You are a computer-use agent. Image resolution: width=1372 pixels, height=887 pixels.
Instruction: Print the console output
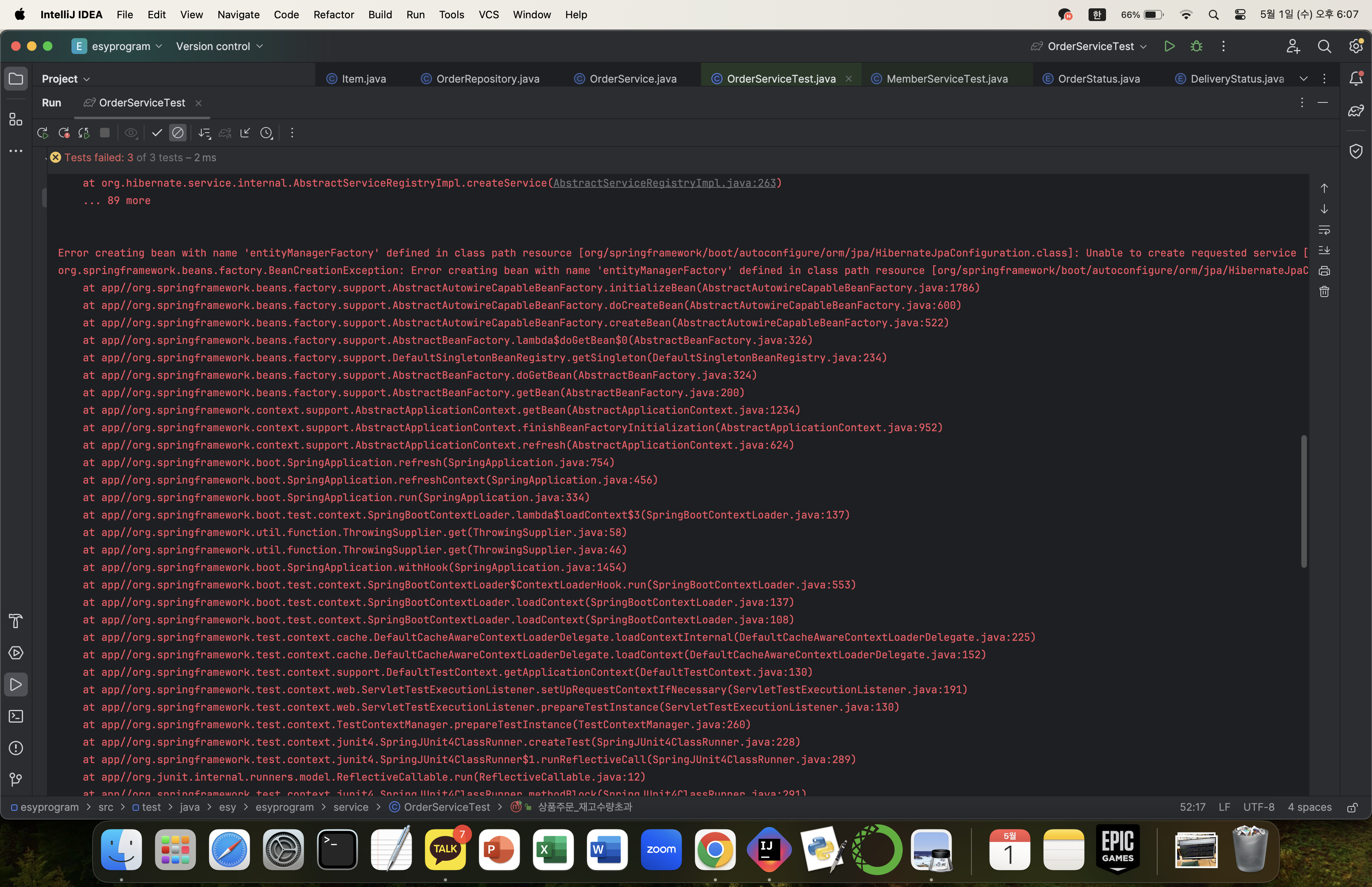click(1324, 271)
